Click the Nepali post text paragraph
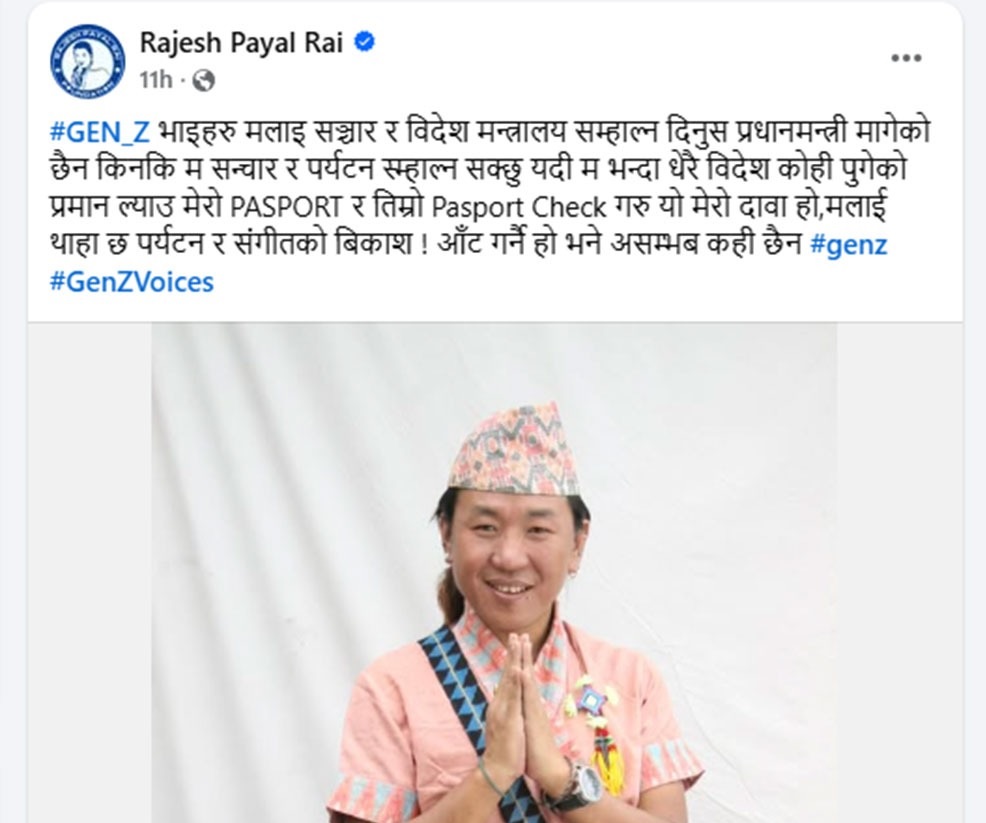The width and height of the screenshot is (986, 823). point(490,207)
